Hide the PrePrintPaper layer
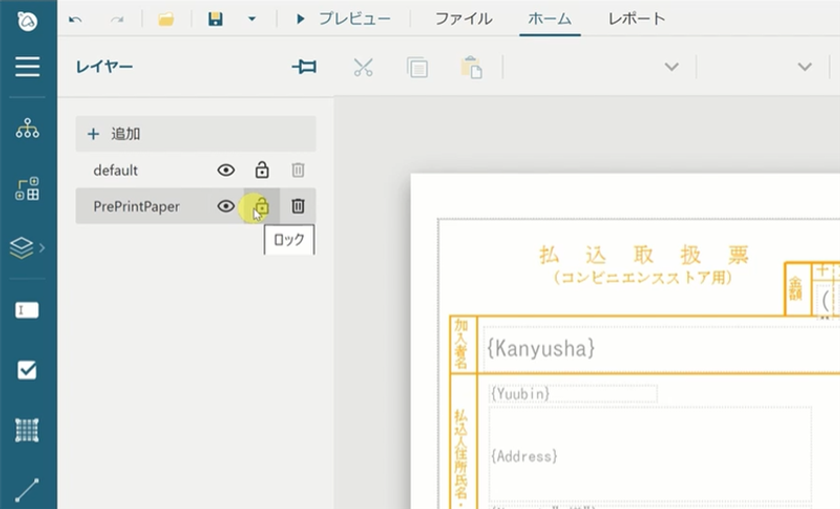This screenshot has width=840, height=509. point(226,206)
